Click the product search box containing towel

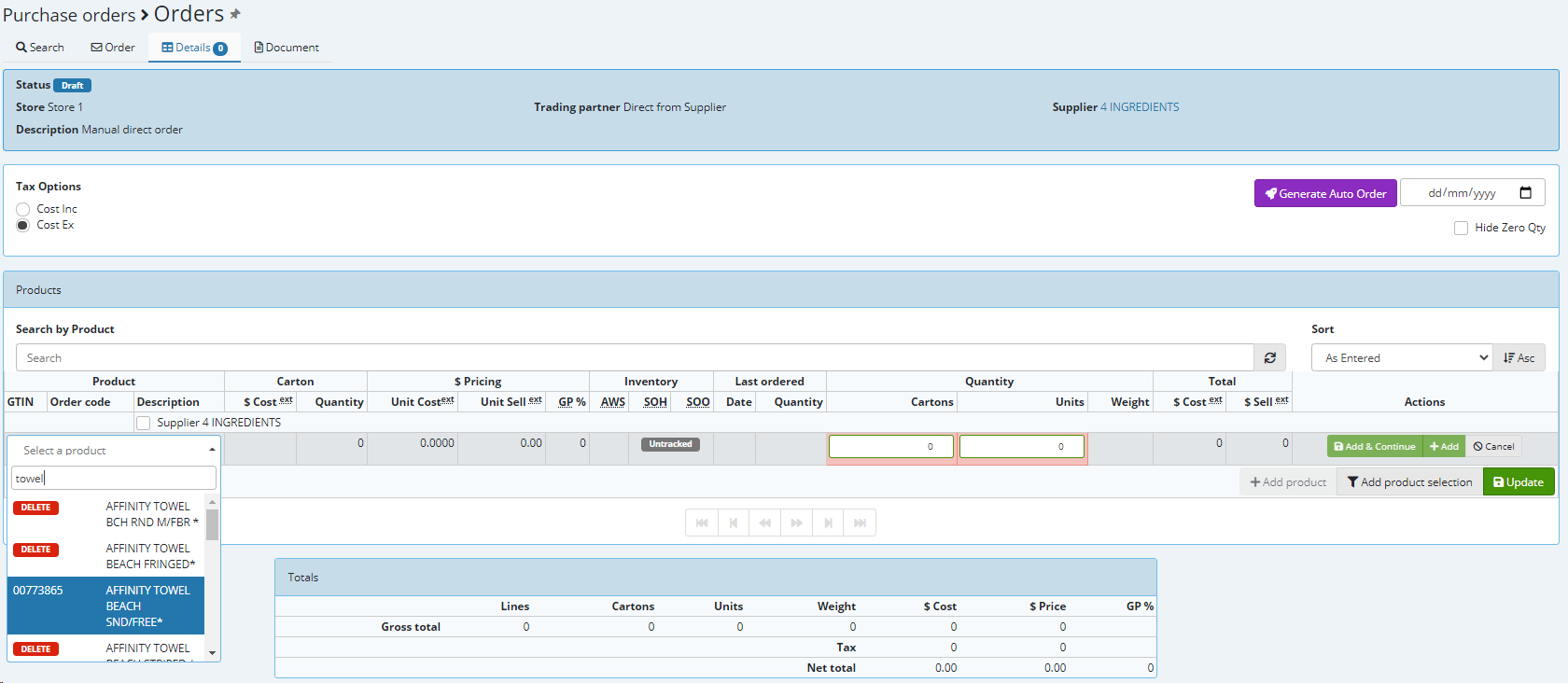click(x=114, y=479)
